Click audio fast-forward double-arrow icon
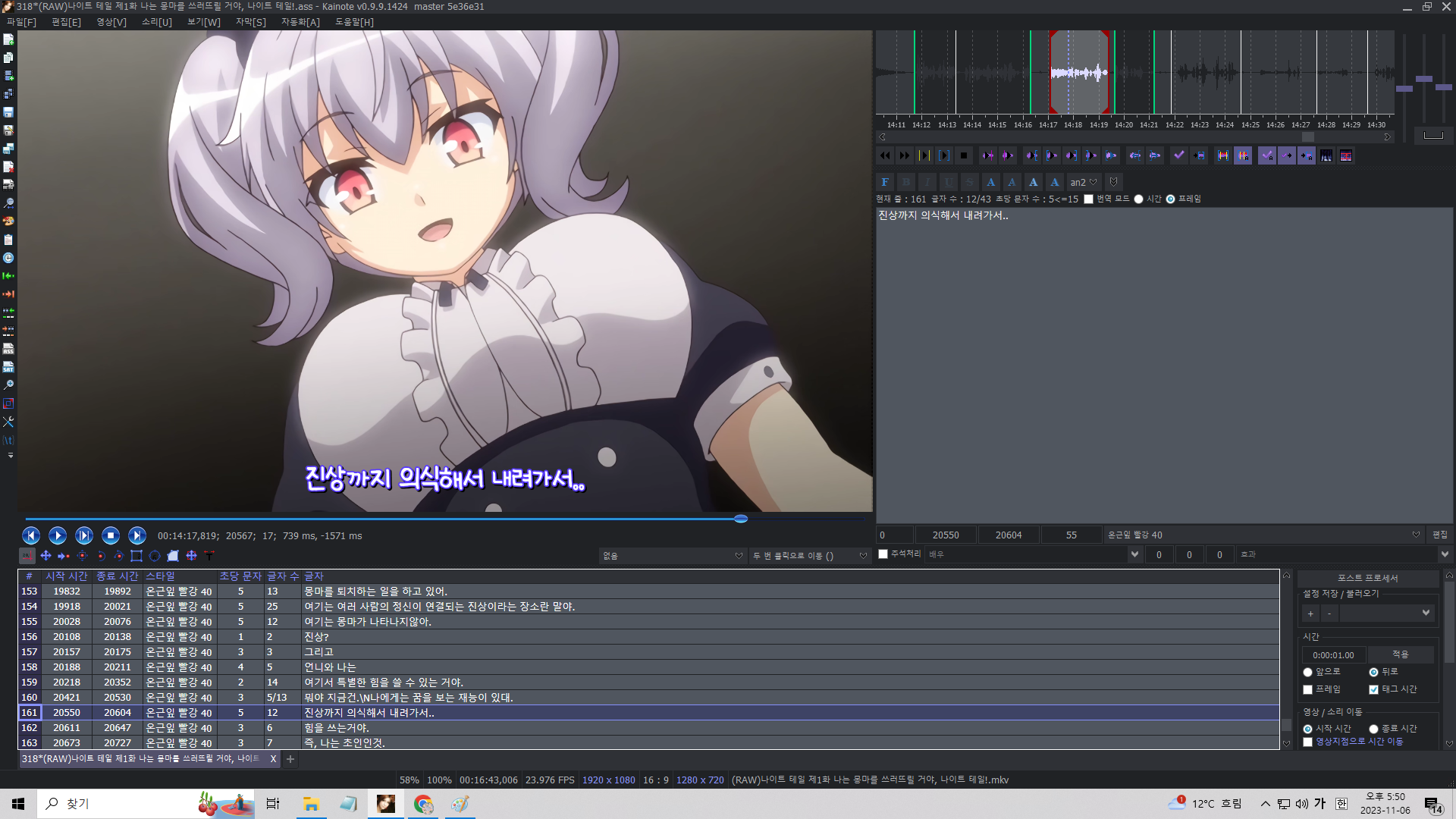Screen dimensions: 1456x819 point(905,155)
